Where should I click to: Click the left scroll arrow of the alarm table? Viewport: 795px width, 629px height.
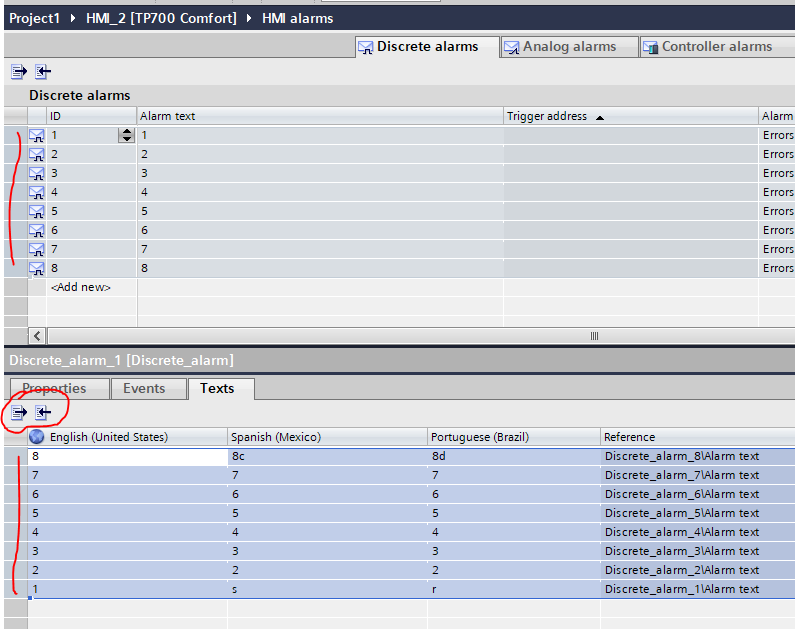click(x=37, y=336)
